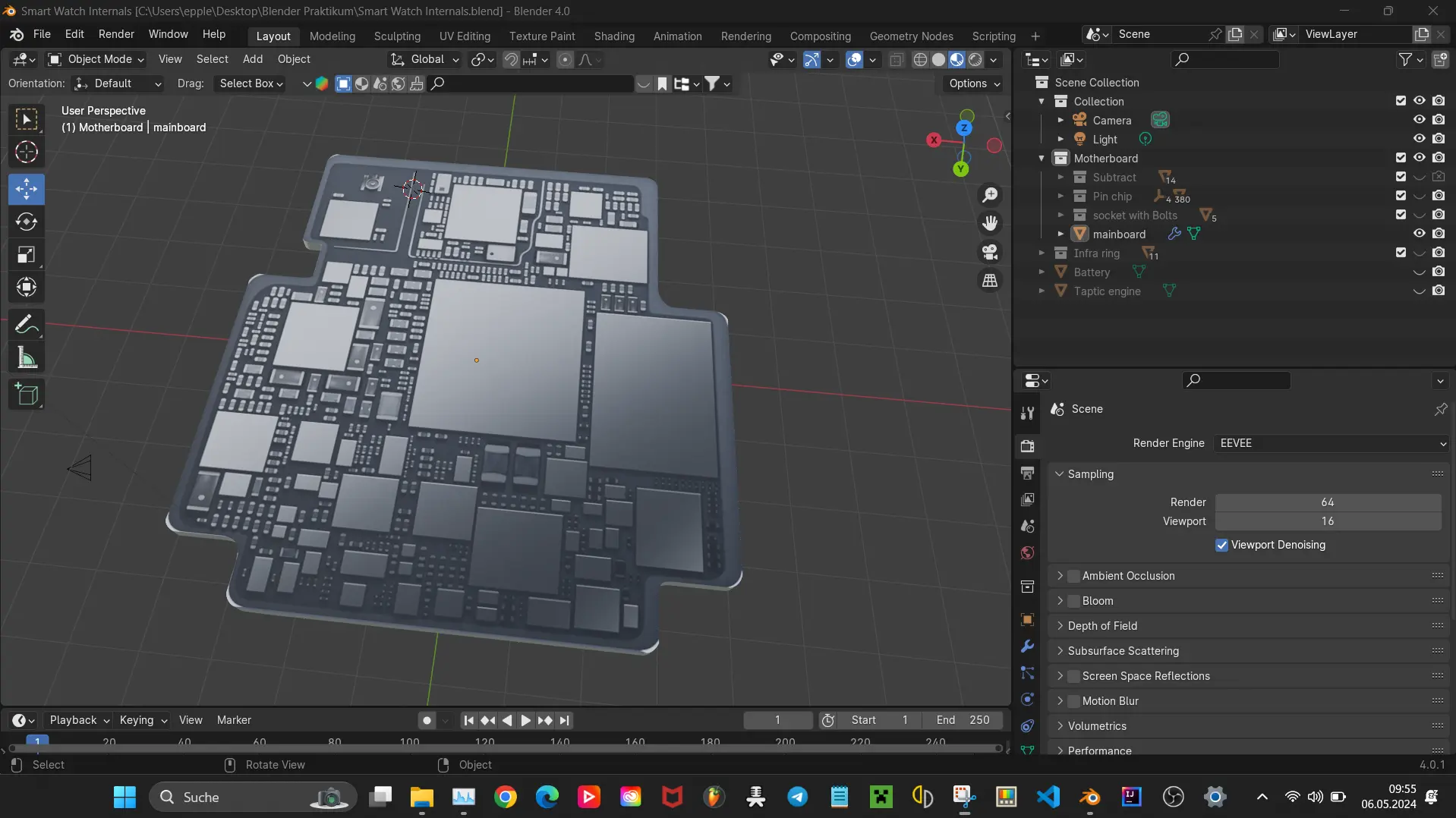Select the mainboard object in outliner

pyautogui.click(x=1119, y=234)
